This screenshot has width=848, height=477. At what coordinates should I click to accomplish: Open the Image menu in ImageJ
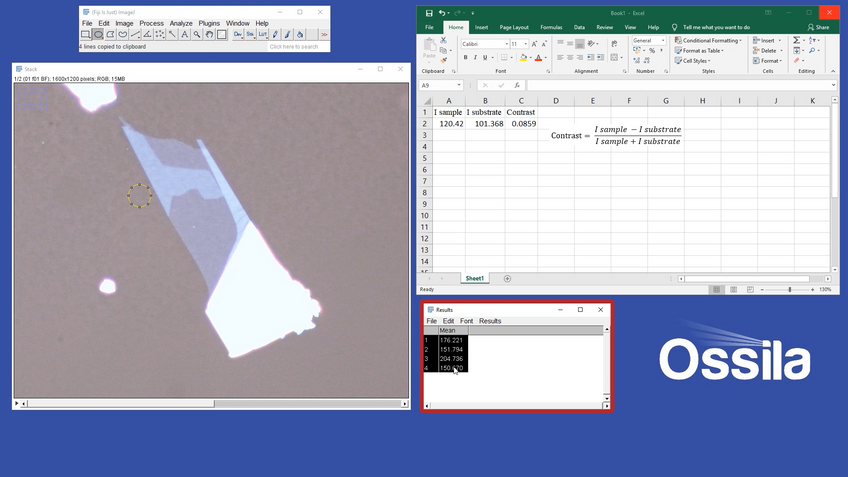coord(124,23)
